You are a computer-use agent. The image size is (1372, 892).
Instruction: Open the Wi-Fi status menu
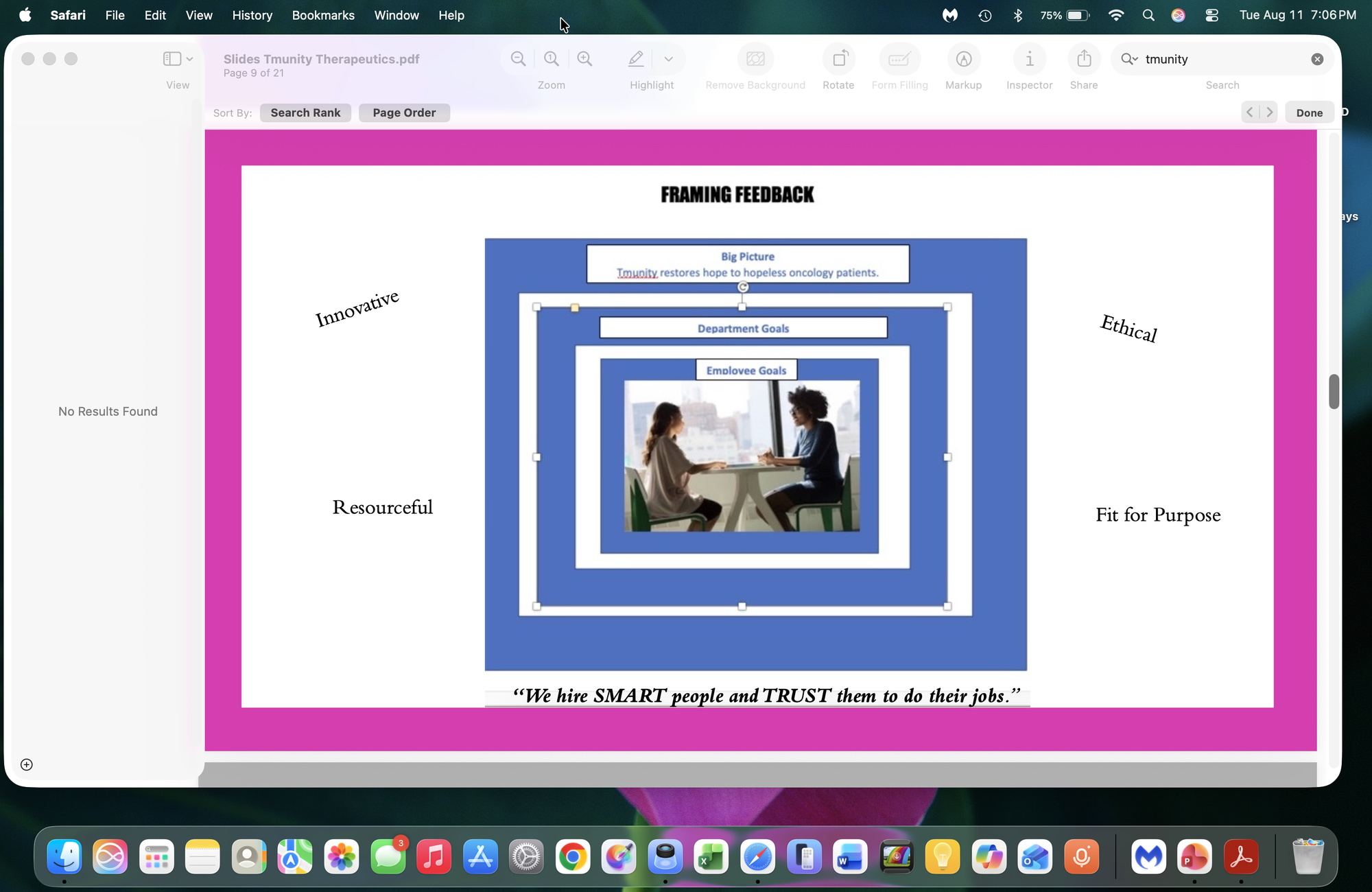[x=1116, y=15]
